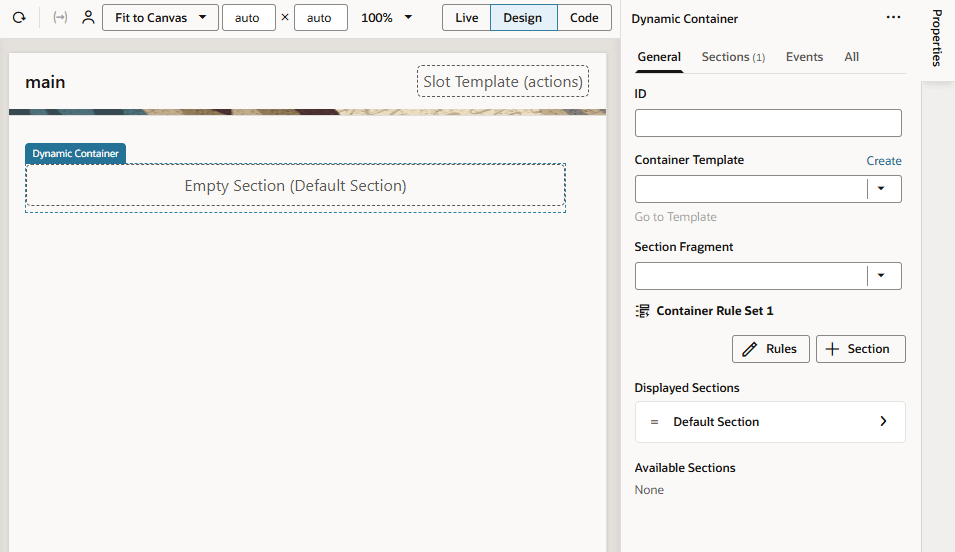The width and height of the screenshot is (955, 552).
Task: Open the 100% zoom dropdown
Action: tap(386, 18)
